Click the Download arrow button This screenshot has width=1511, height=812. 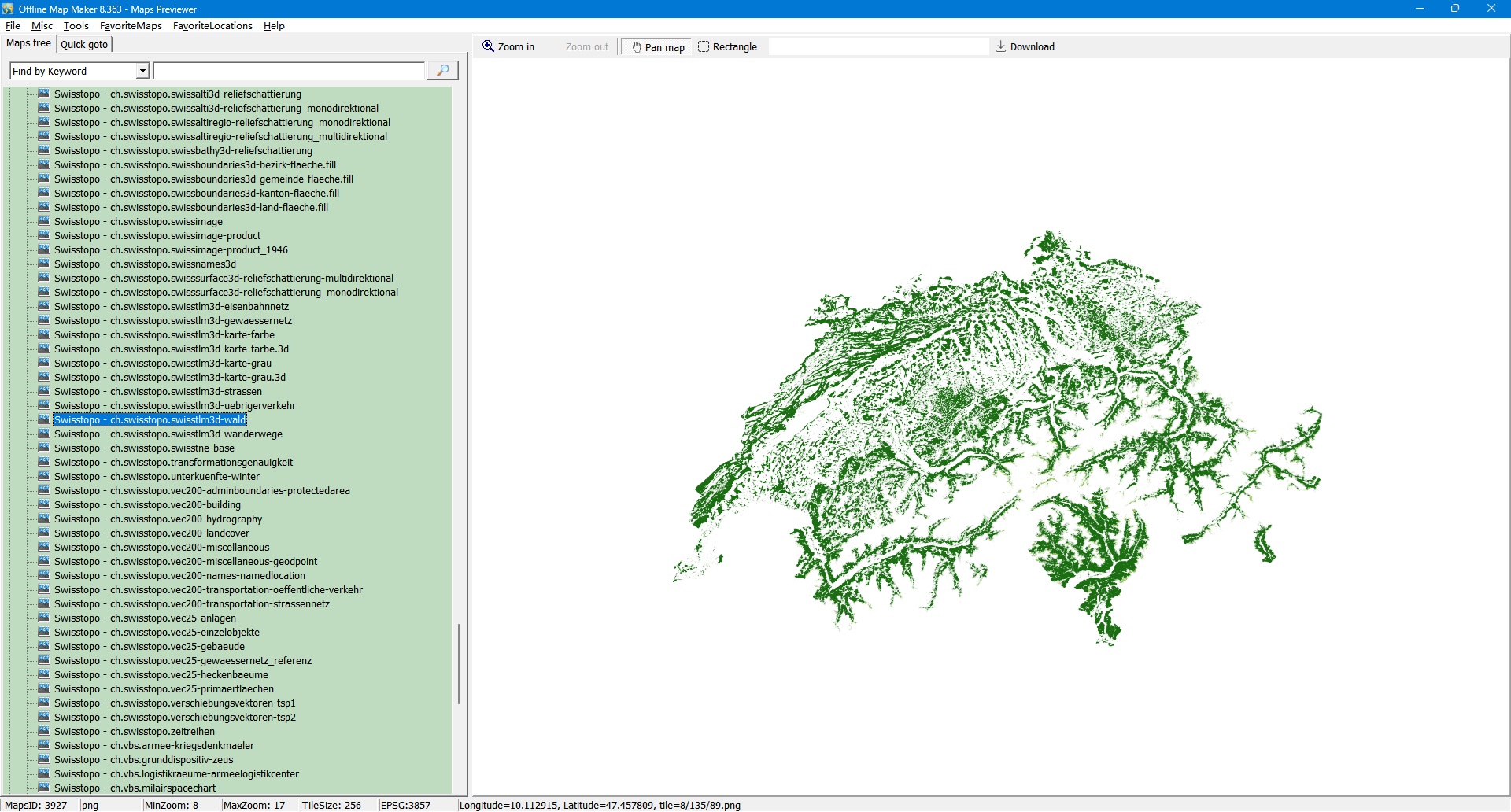tap(1025, 47)
